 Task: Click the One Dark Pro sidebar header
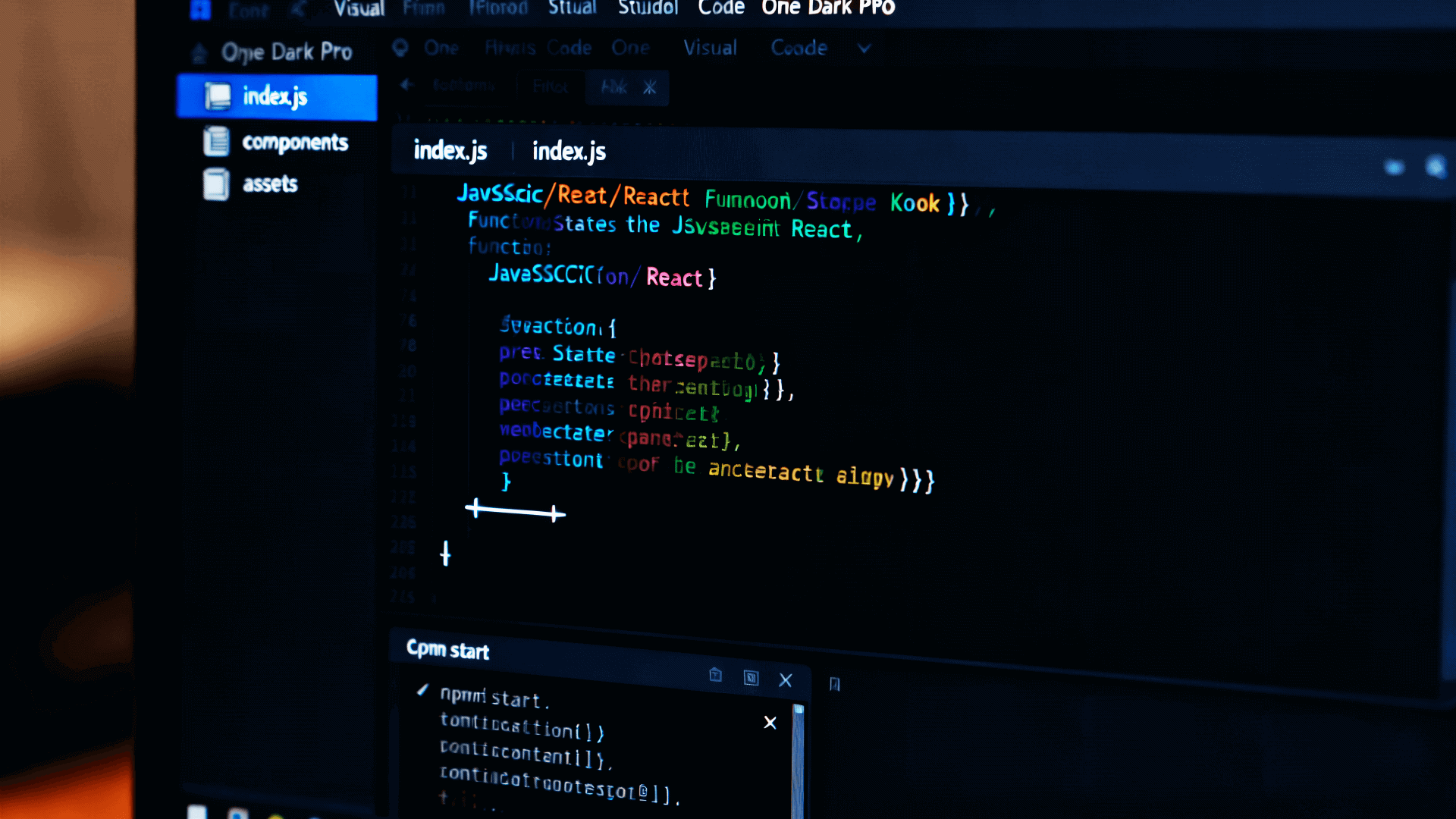287,52
